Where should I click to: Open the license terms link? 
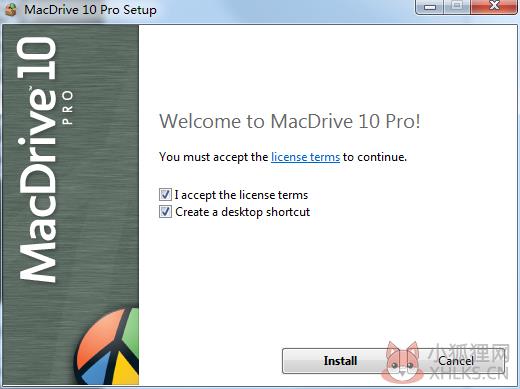305,157
